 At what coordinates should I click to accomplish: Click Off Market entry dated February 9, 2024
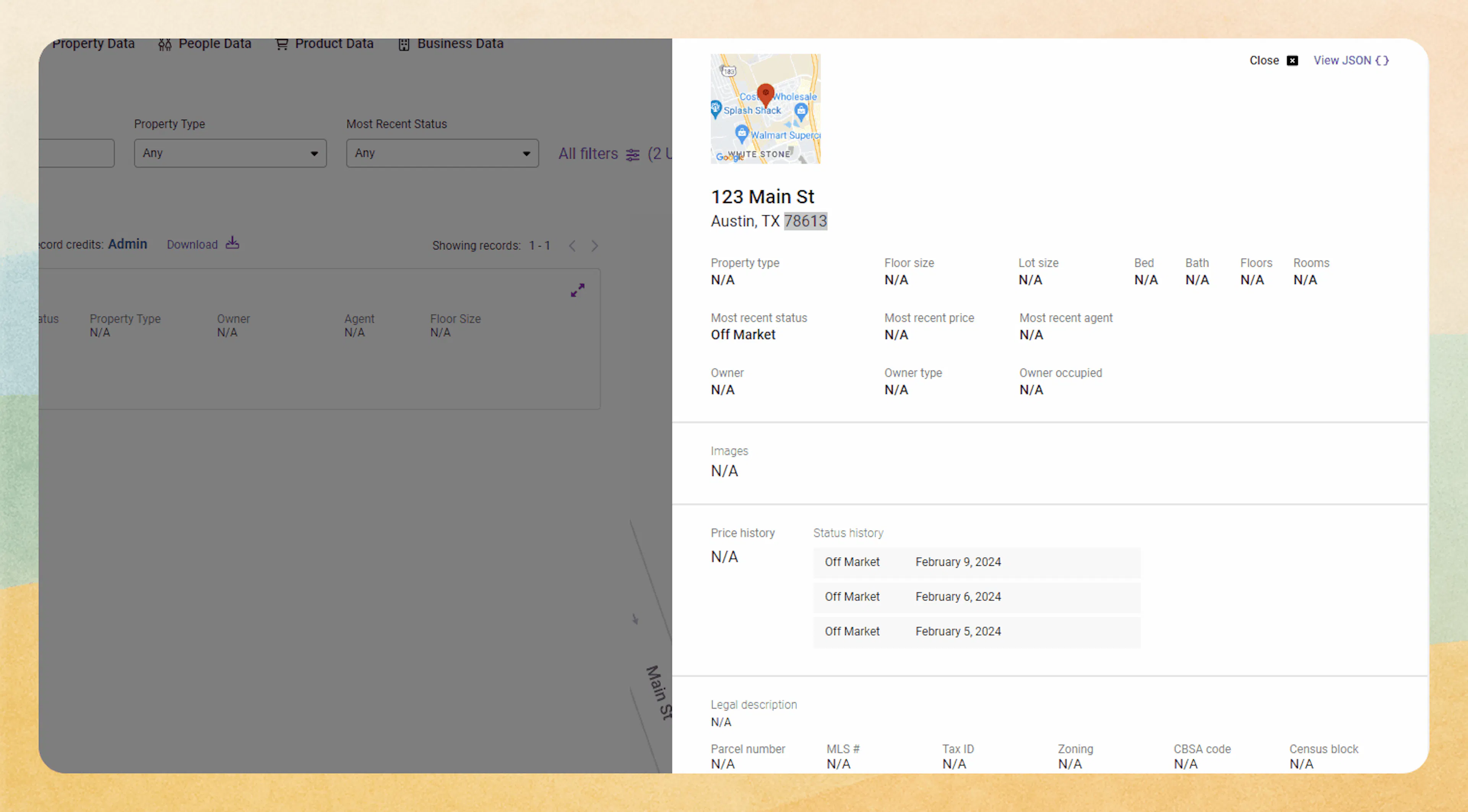click(976, 562)
